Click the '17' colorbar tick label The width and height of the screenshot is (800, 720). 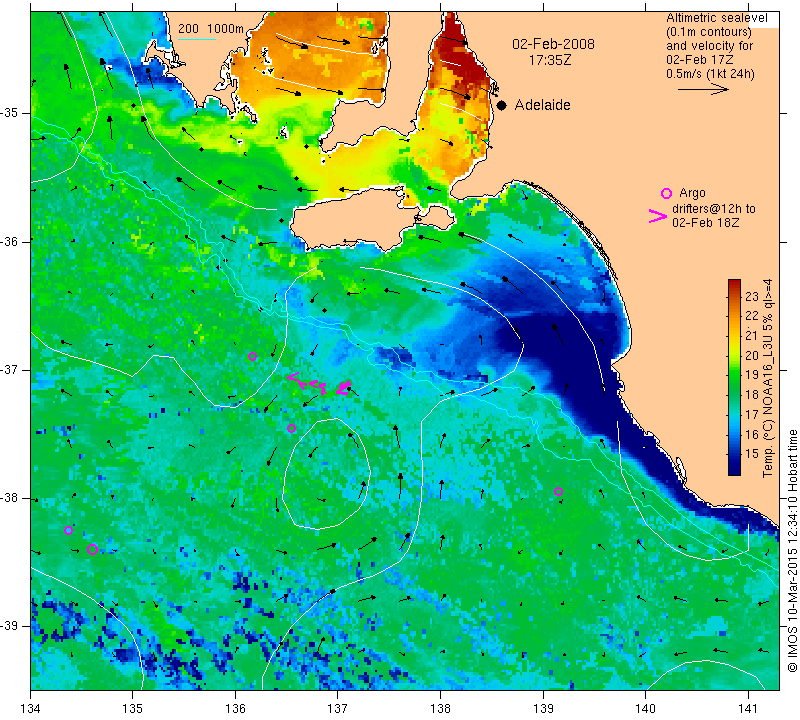(x=752, y=414)
